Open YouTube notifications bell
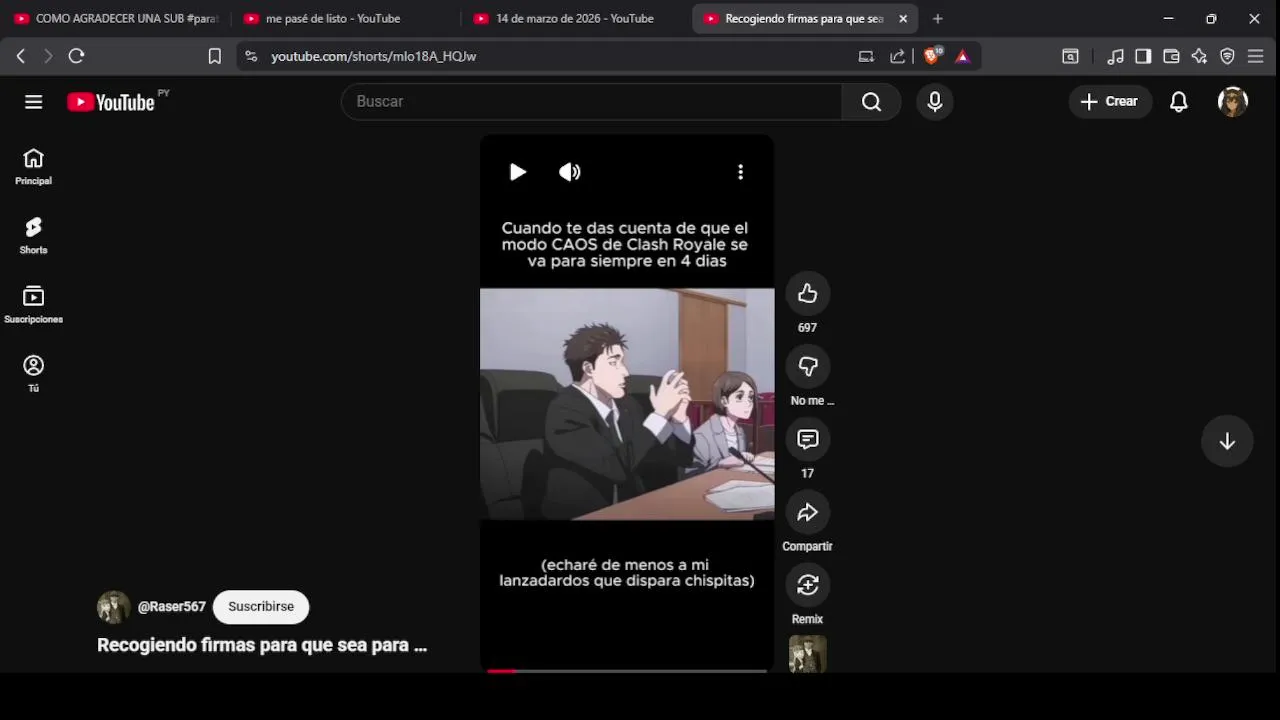 click(x=1179, y=102)
